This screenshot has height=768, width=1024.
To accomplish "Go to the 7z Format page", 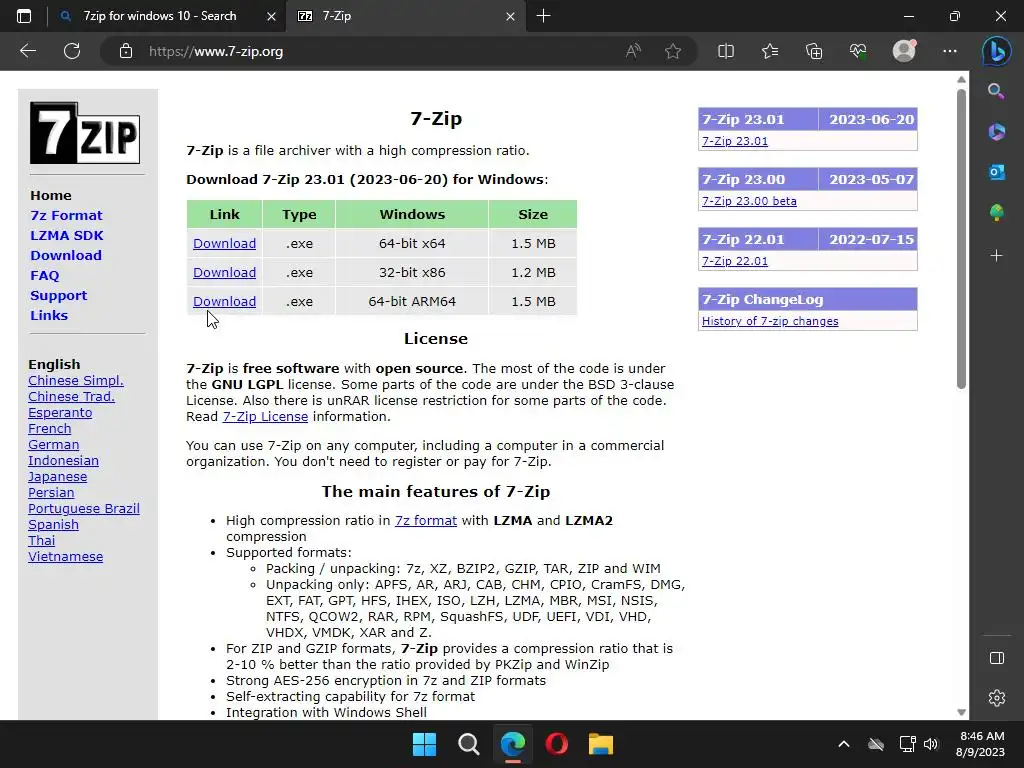I will 66,216.
